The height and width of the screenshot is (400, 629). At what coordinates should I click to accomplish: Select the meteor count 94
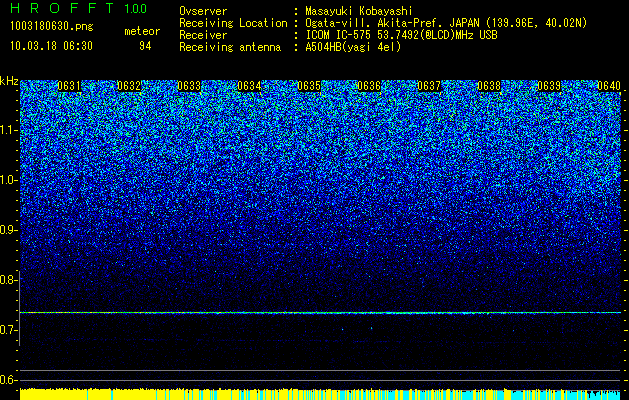[x=145, y=46]
